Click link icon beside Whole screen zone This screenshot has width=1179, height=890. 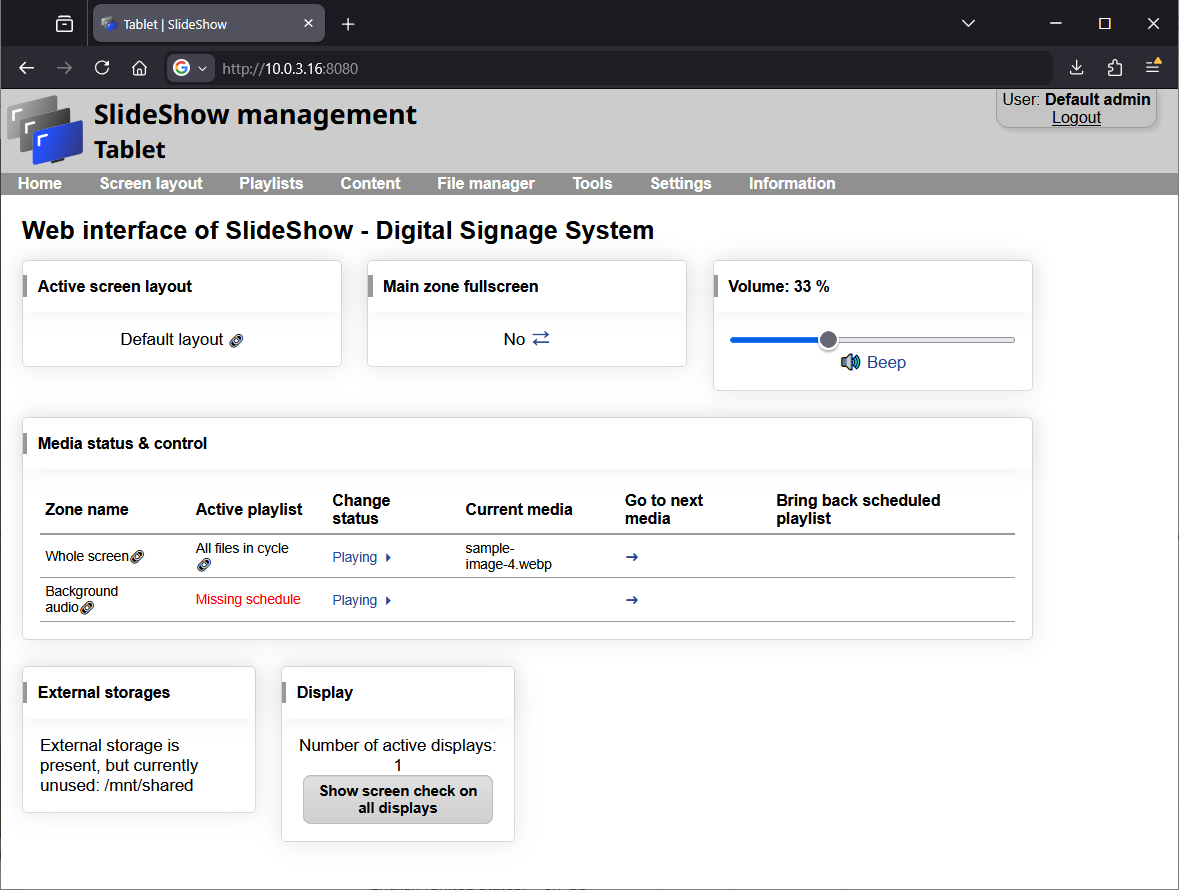tap(138, 557)
